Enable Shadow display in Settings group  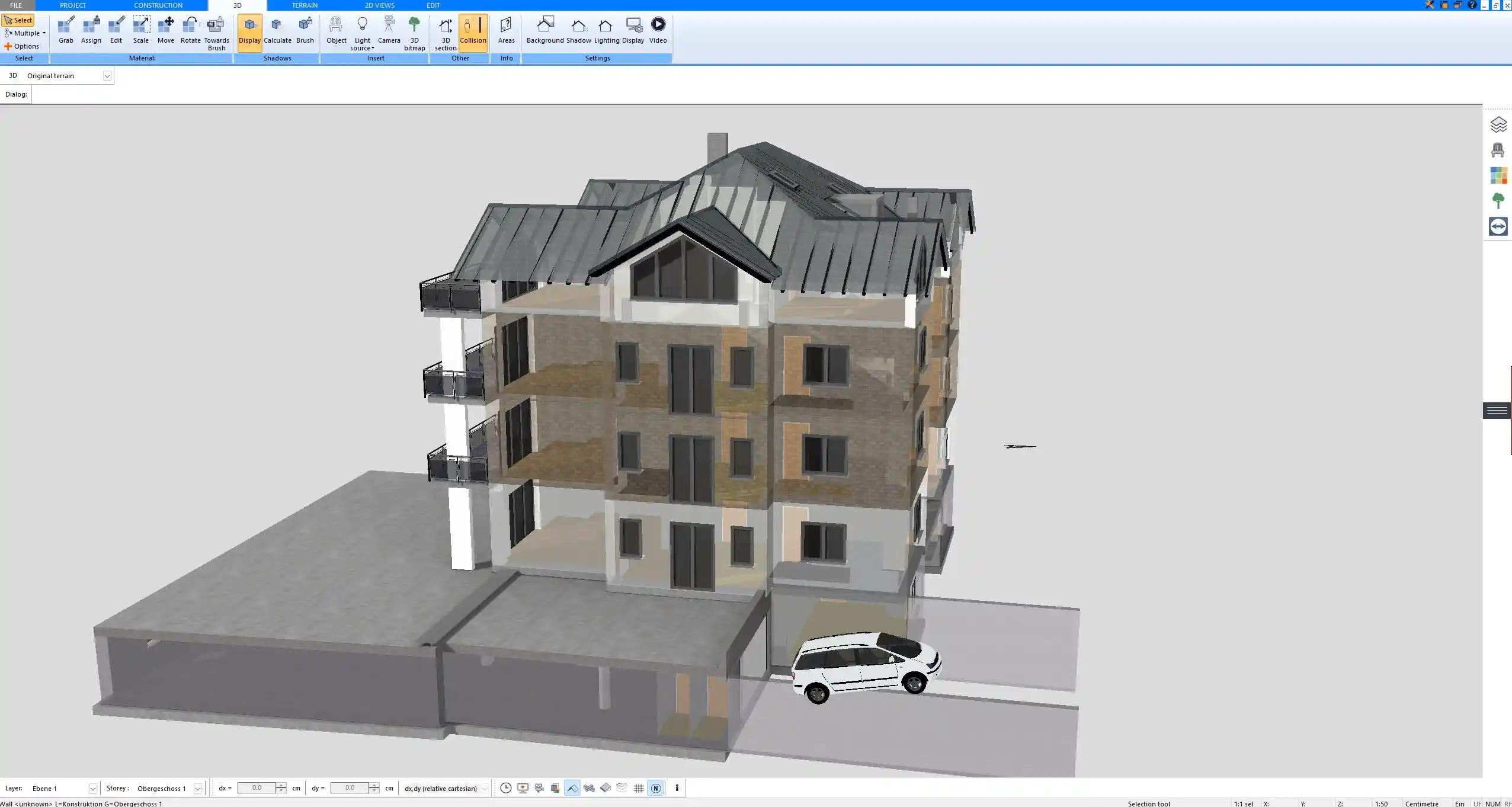tap(578, 30)
